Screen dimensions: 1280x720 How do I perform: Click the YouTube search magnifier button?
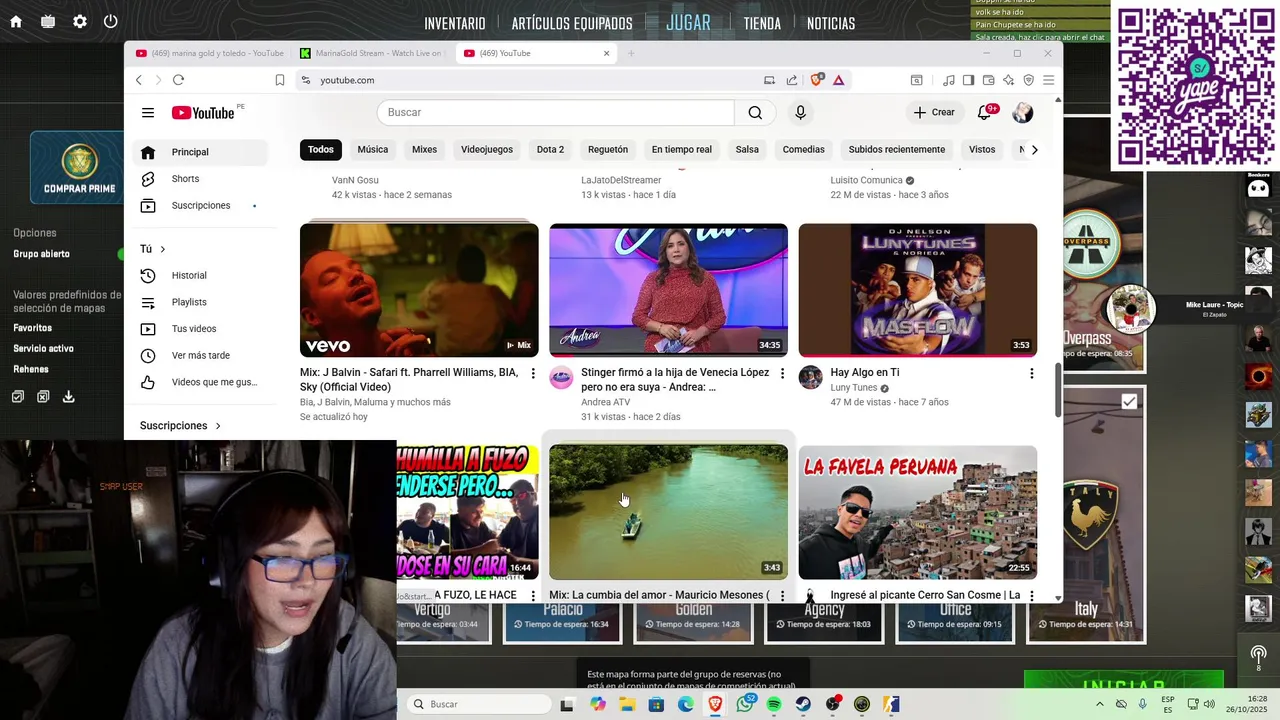(x=755, y=113)
